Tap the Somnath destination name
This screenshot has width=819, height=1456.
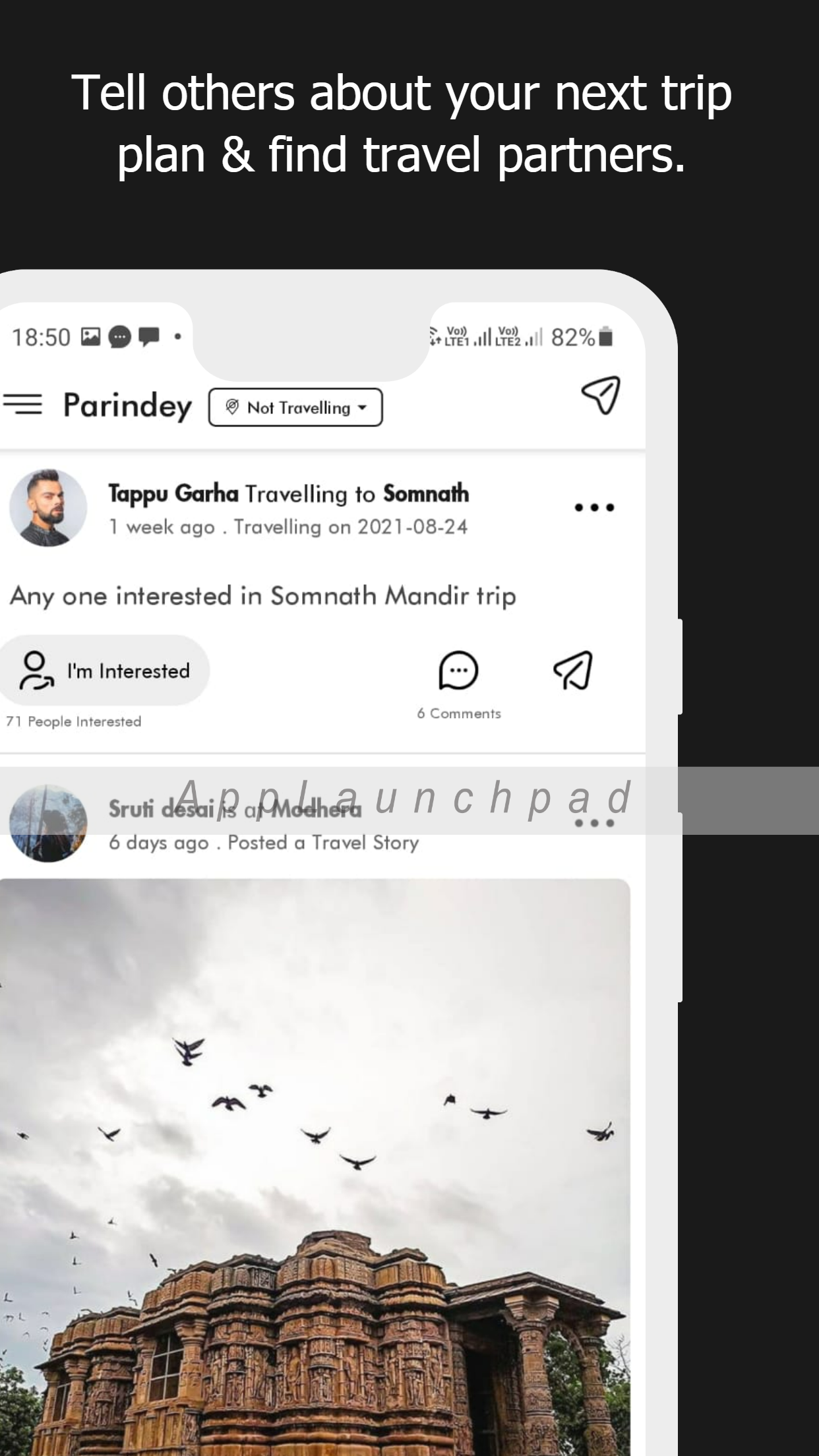tap(426, 493)
